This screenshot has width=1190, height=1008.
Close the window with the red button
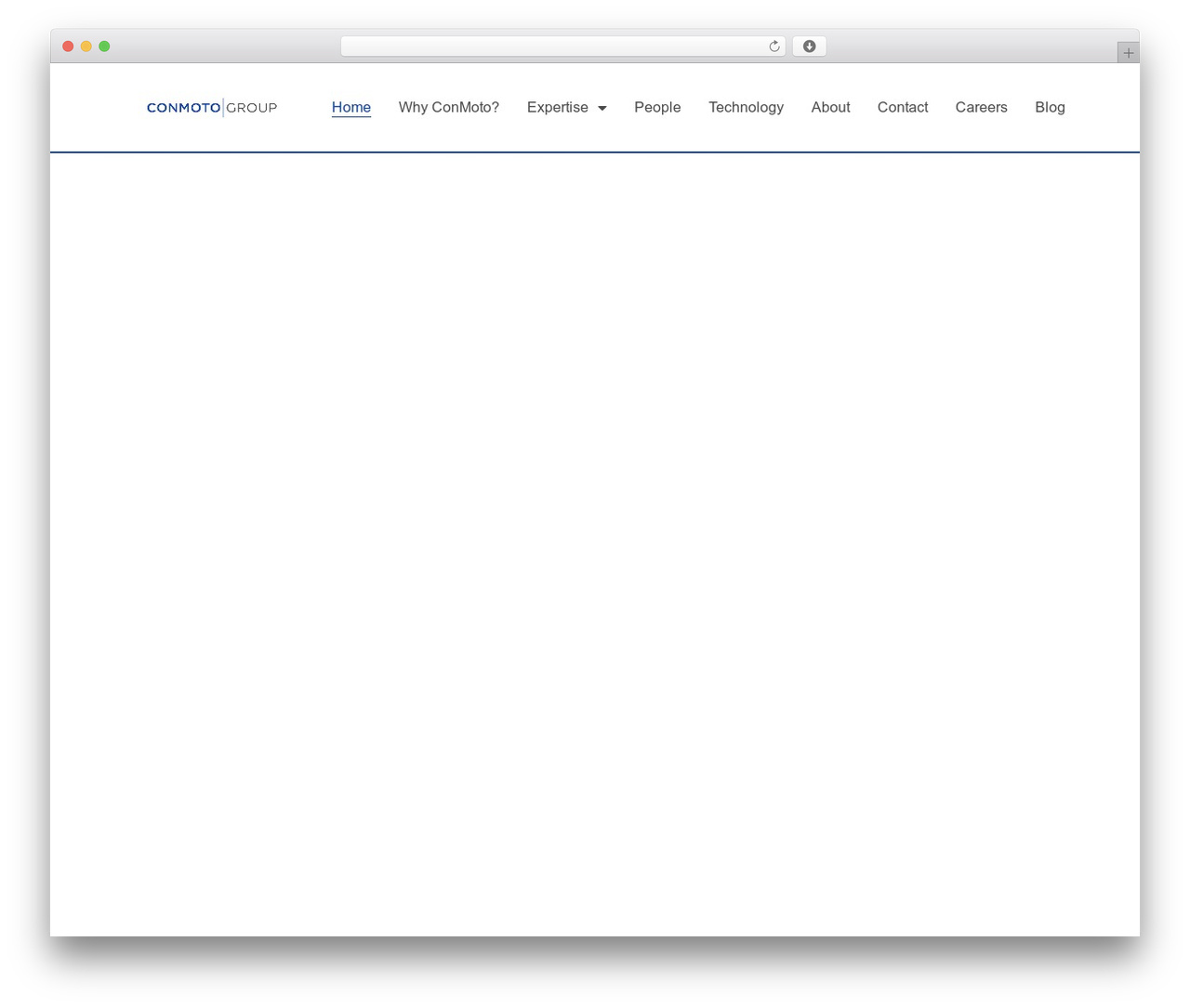click(x=68, y=46)
